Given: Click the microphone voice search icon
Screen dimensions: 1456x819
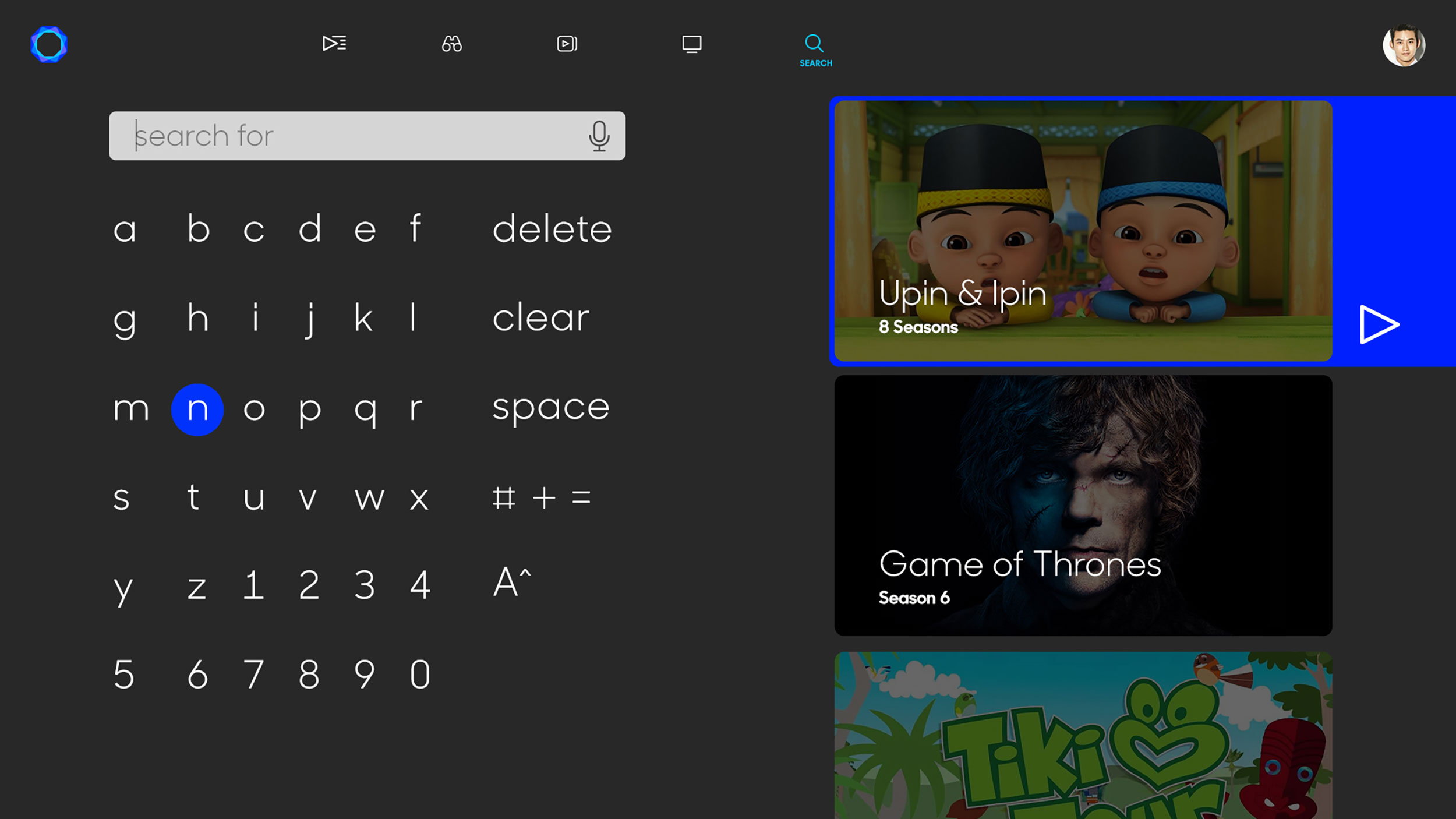Looking at the screenshot, I should pyautogui.click(x=599, y=136).
